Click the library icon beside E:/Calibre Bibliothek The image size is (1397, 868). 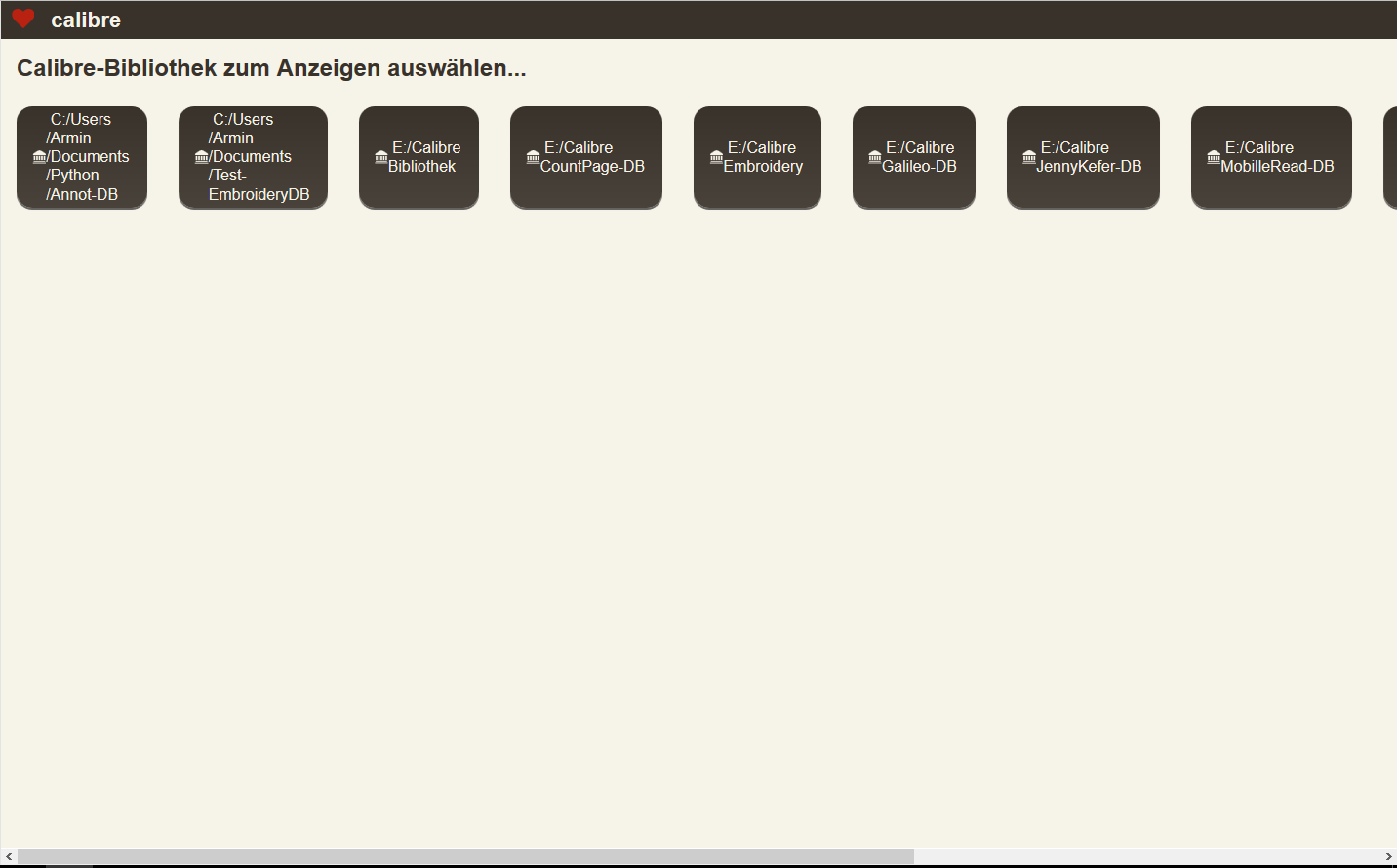381,156
